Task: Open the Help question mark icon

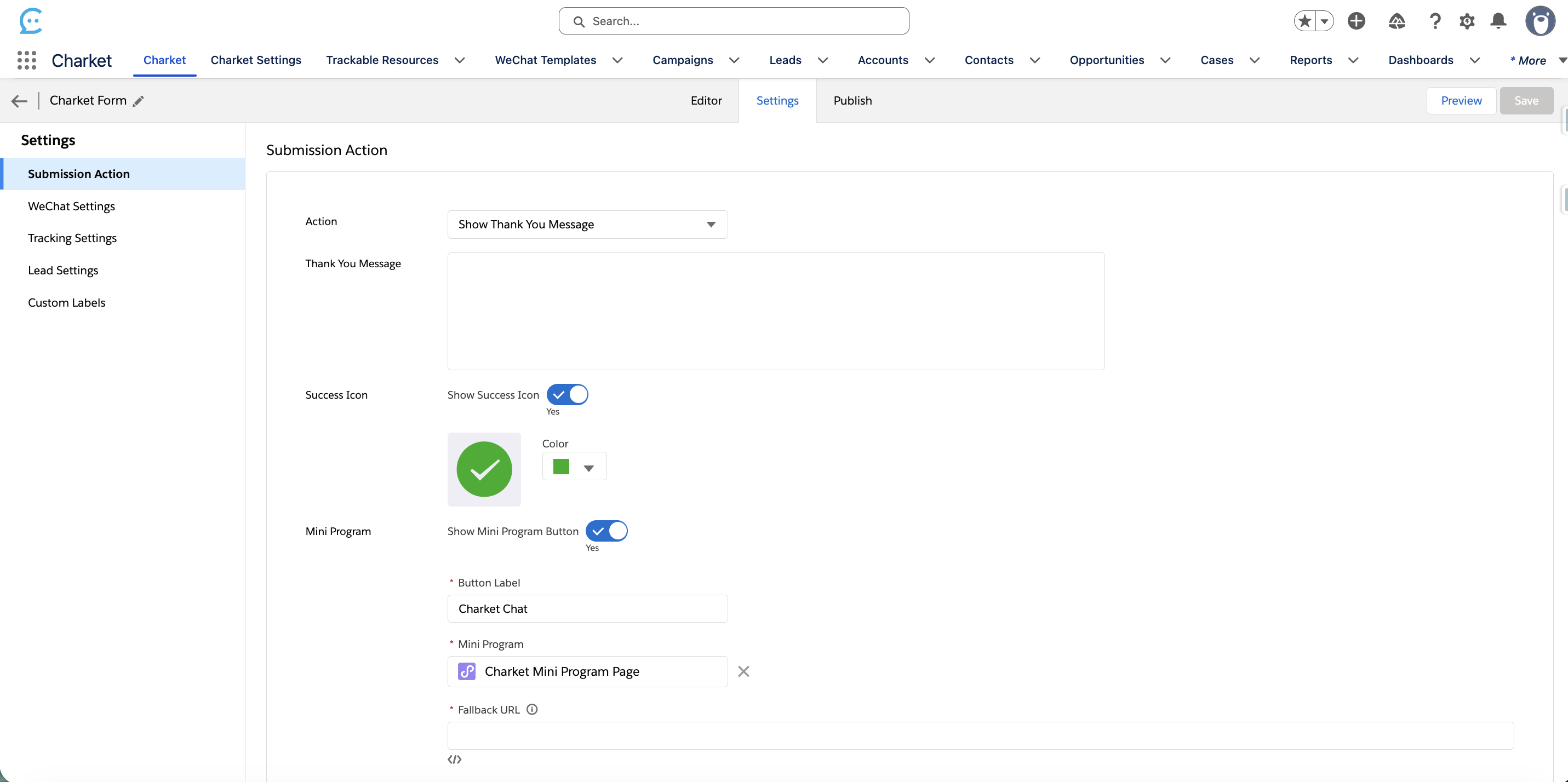Action: pos(1435,21)
